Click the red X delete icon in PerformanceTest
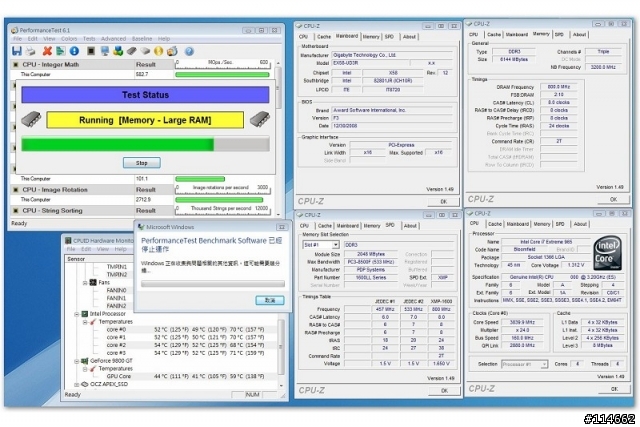 coord(47,51)
